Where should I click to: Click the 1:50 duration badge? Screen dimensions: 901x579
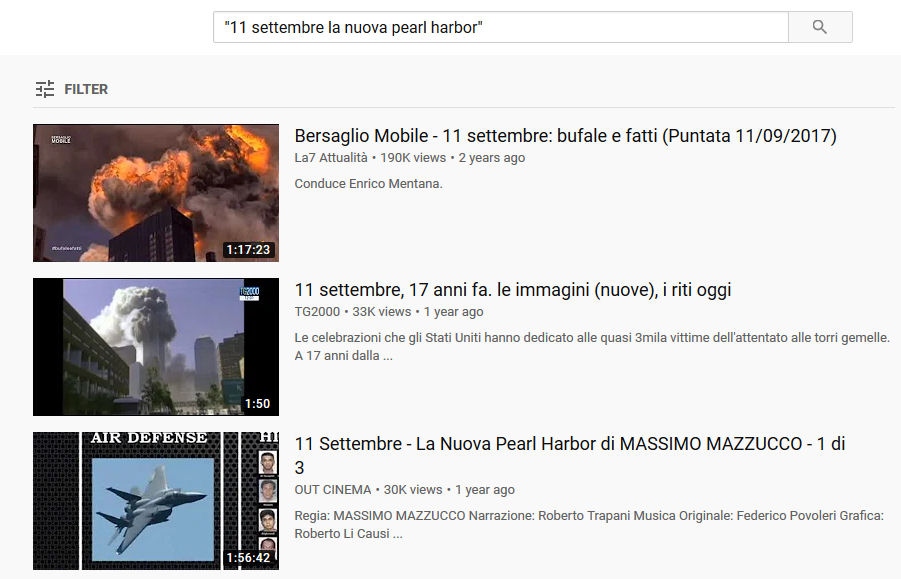(x=257, y=404)
